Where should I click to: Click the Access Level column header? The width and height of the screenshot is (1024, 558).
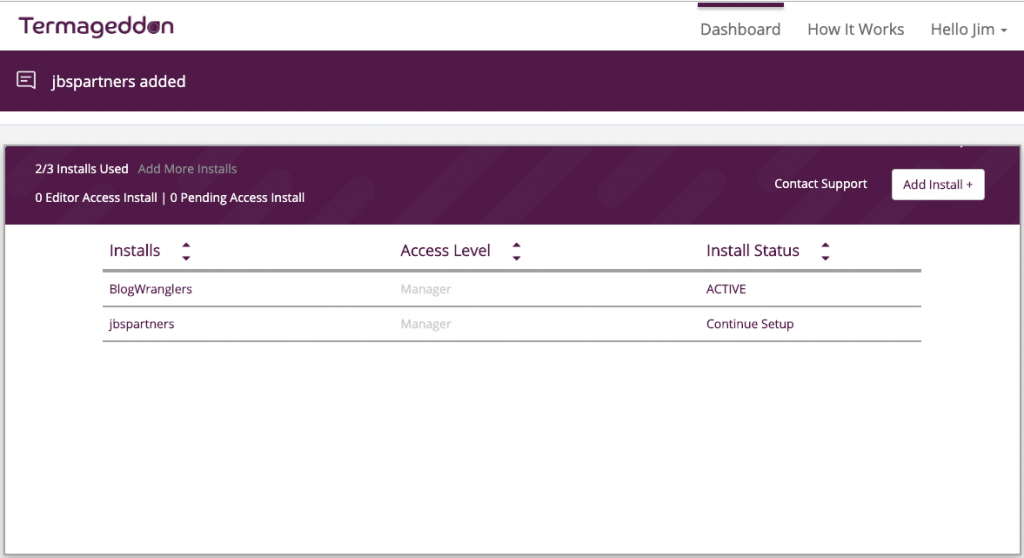point(445,251)
